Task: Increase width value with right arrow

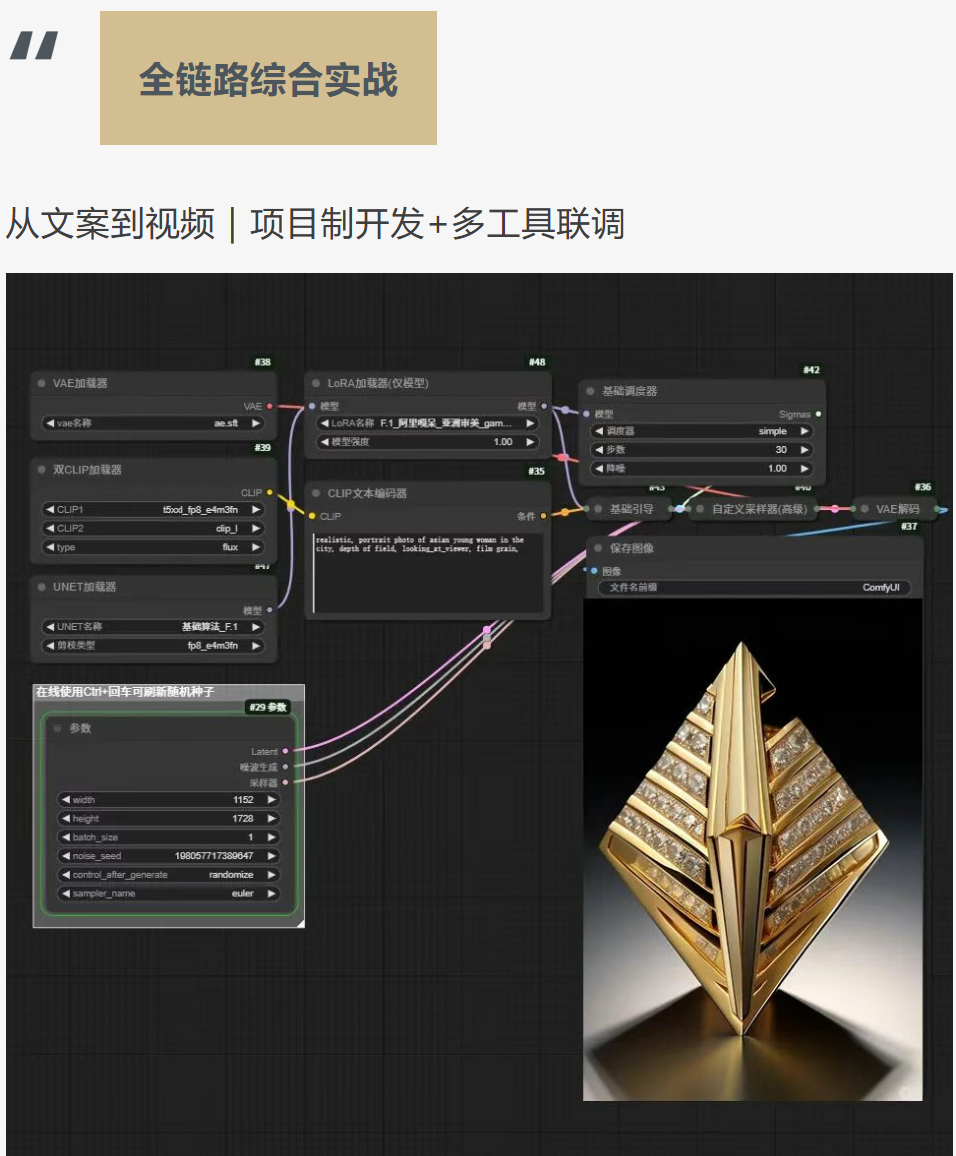Action: tap(271, 800)
